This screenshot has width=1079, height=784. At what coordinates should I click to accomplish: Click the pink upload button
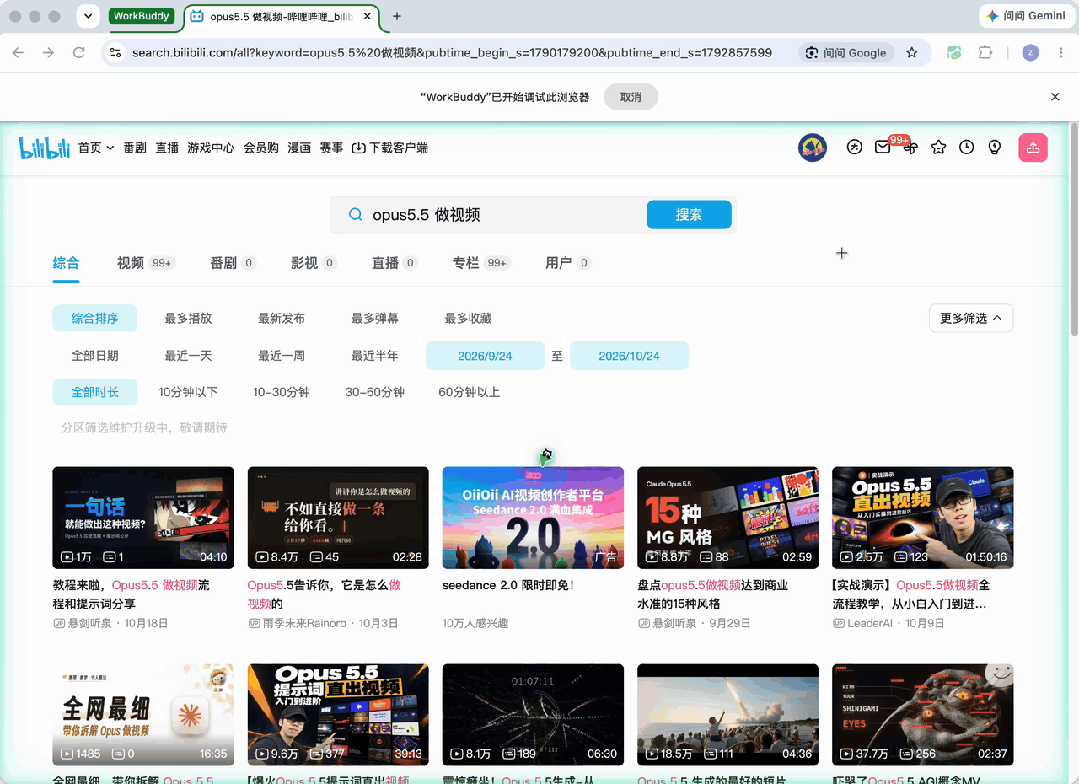tap(1033, 147)
